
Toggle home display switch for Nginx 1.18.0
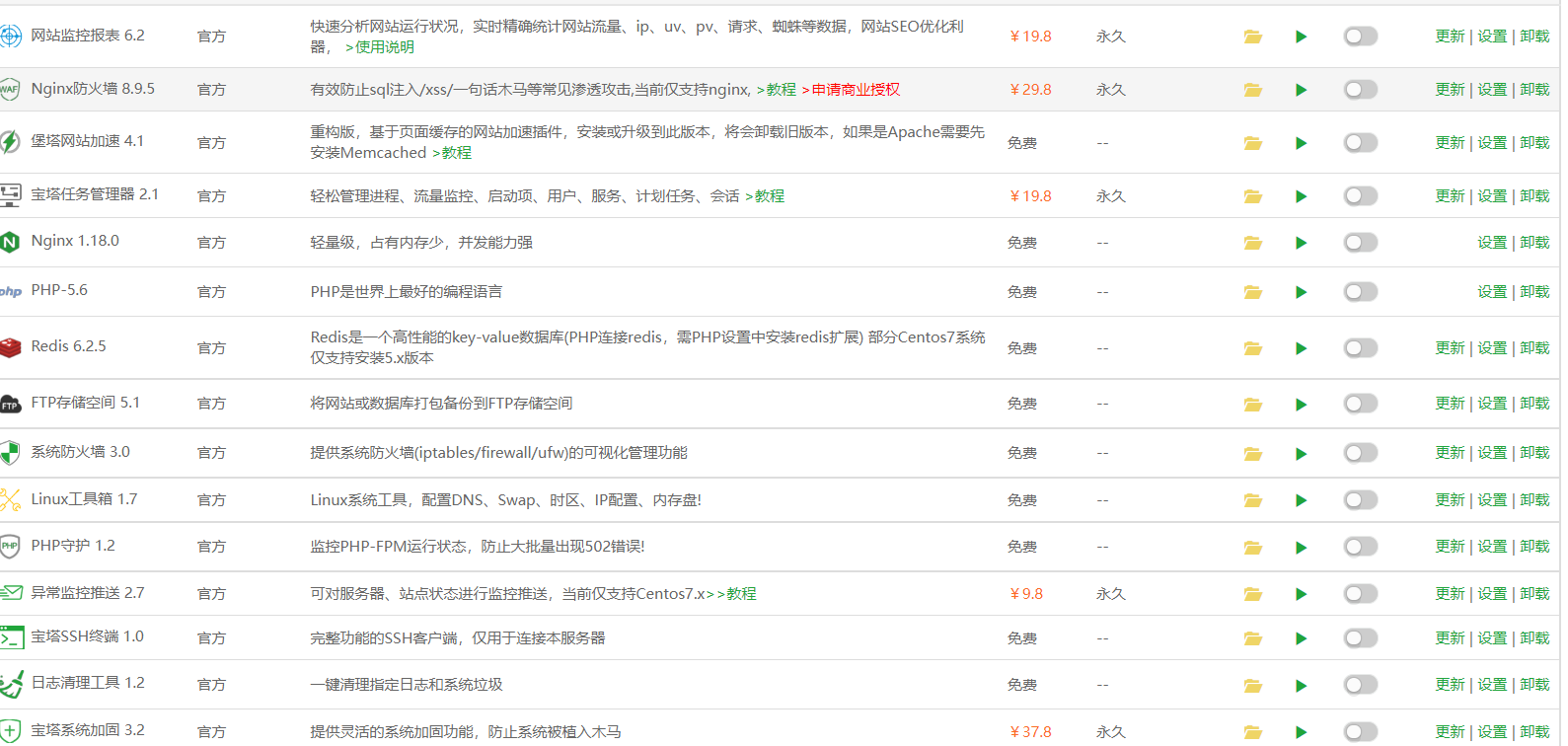pyautogui.click(x=1360, y=243)
